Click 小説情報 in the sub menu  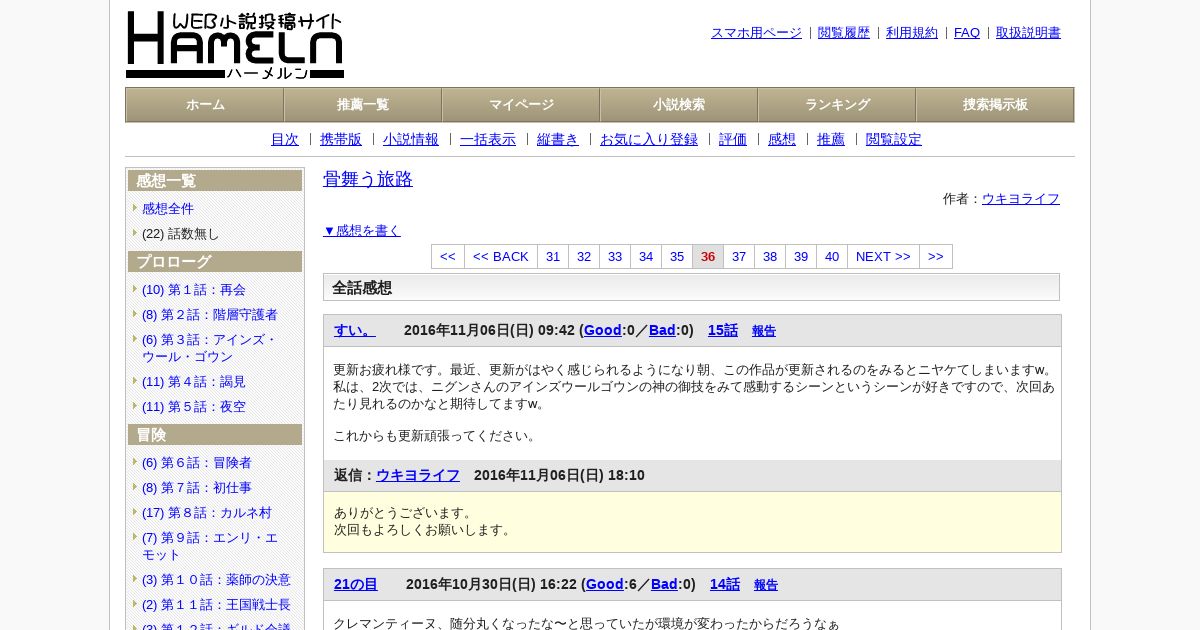(411, 139)
